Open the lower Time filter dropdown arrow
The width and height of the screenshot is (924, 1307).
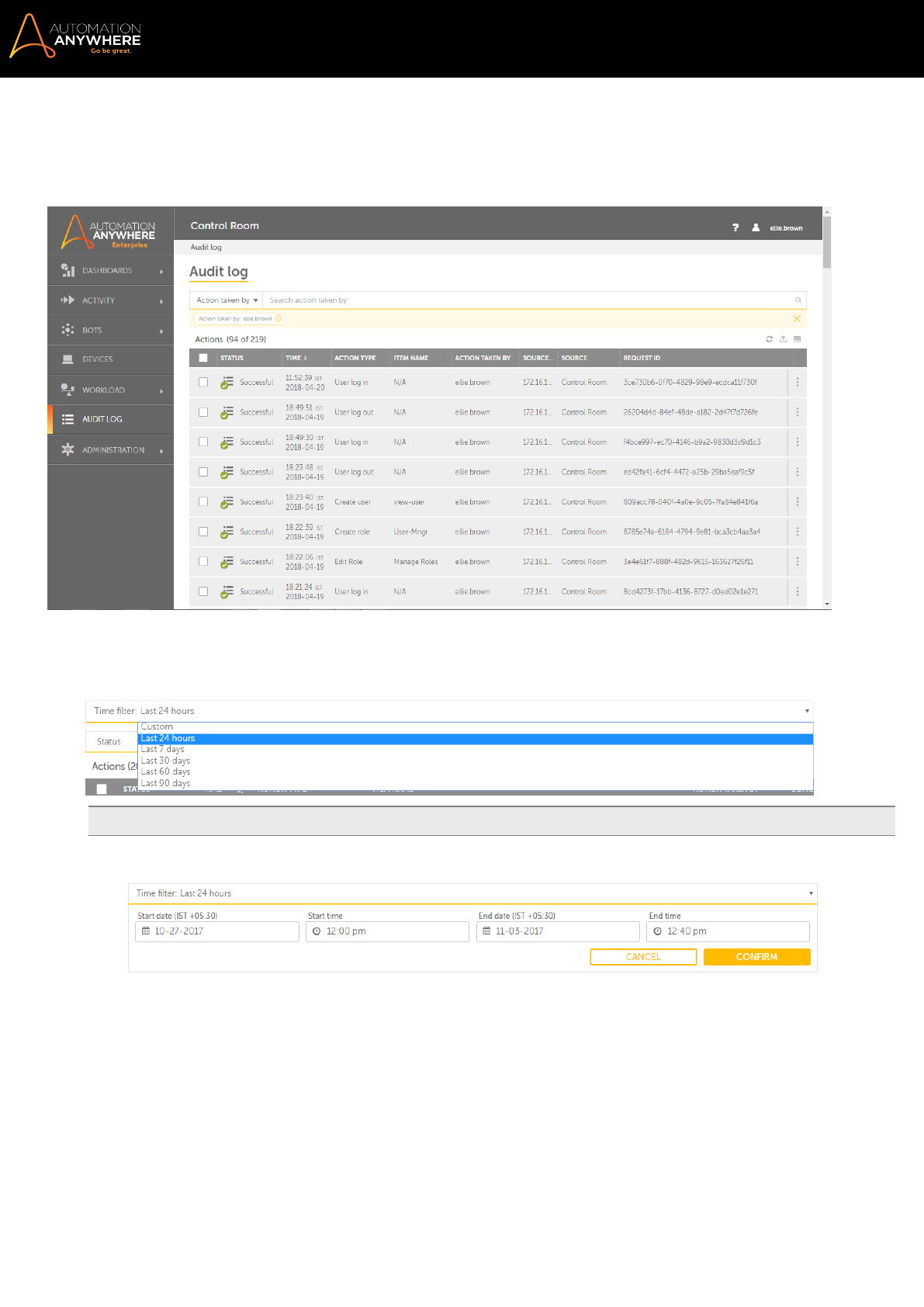click(811, 893)
